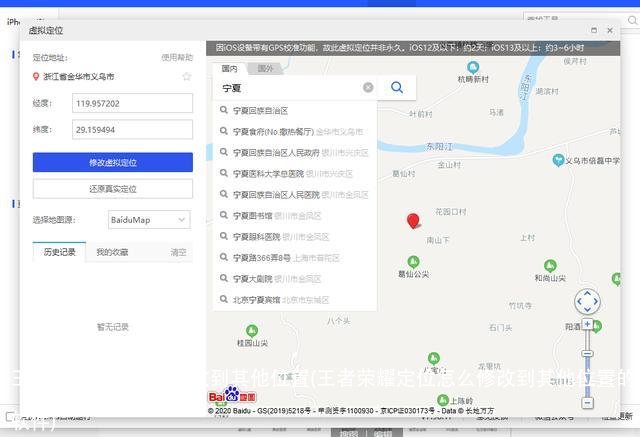The height and width of the screenshot is (437, 640).
Task: Click the magnifier search button beside 宁夏
Action: click(397, 87)
